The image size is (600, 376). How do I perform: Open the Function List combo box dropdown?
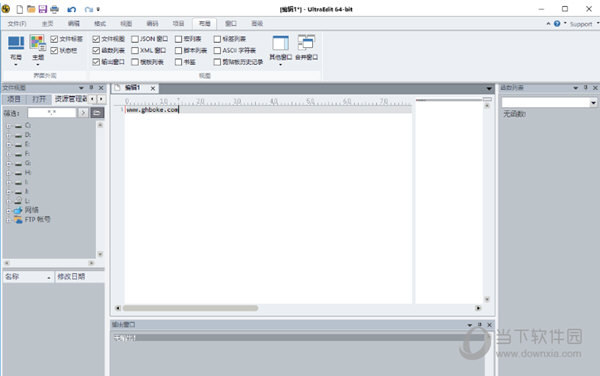(593, 103)
